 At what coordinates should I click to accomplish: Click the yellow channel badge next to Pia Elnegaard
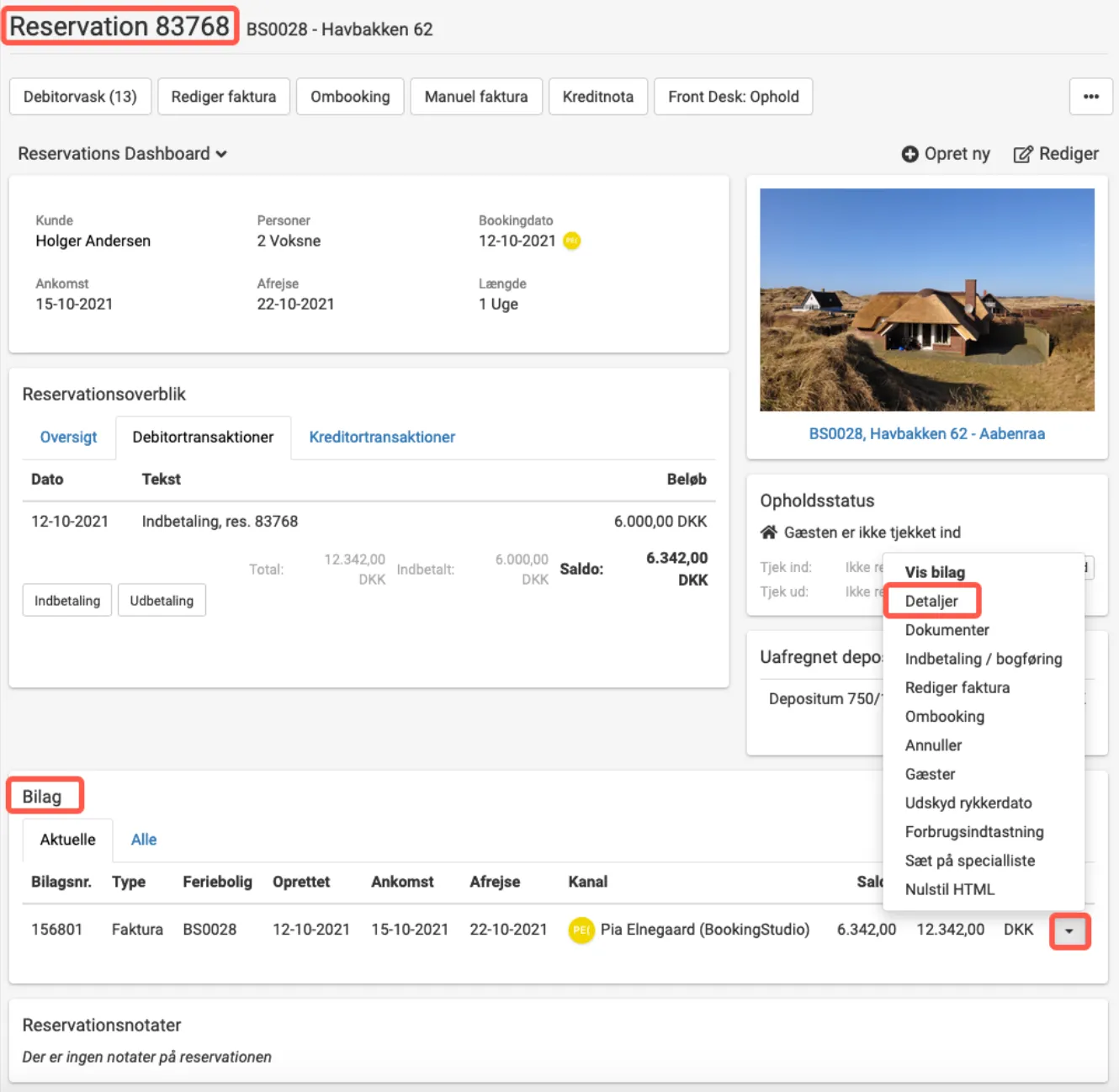click(x=581, y=930)
